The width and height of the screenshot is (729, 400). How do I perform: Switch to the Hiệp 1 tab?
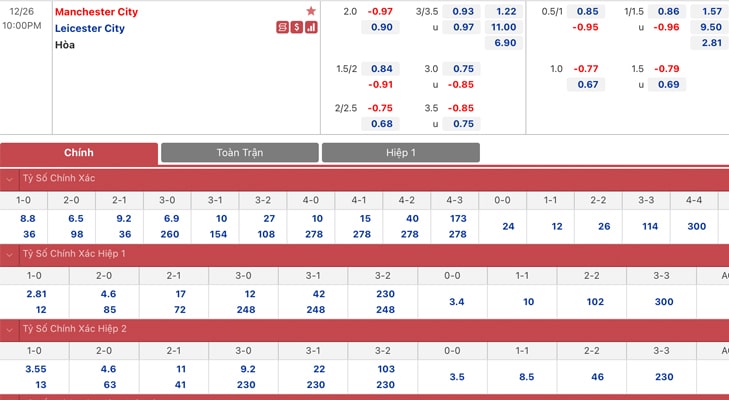tap(401, 153)
